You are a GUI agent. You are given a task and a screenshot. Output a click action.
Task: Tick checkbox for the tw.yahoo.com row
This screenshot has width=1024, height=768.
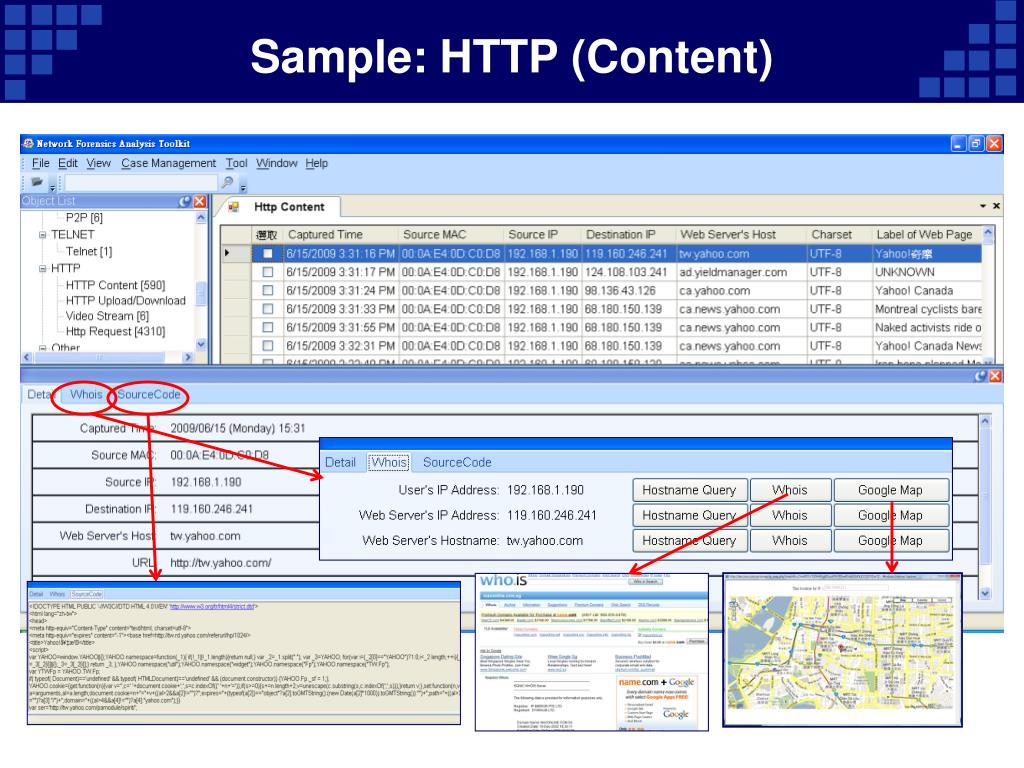click(x=268, y=253)
